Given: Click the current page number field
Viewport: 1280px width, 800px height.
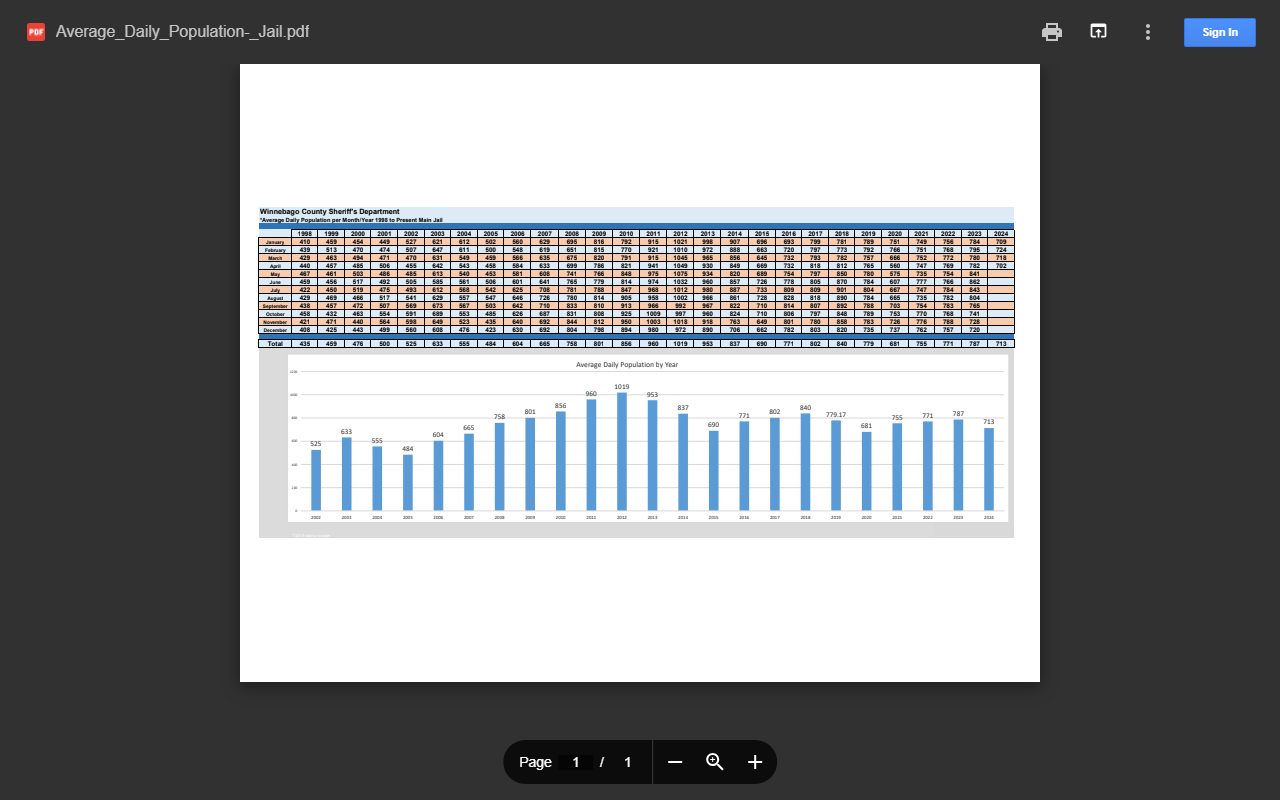Looking at the screenshot, I should (576, 762).
